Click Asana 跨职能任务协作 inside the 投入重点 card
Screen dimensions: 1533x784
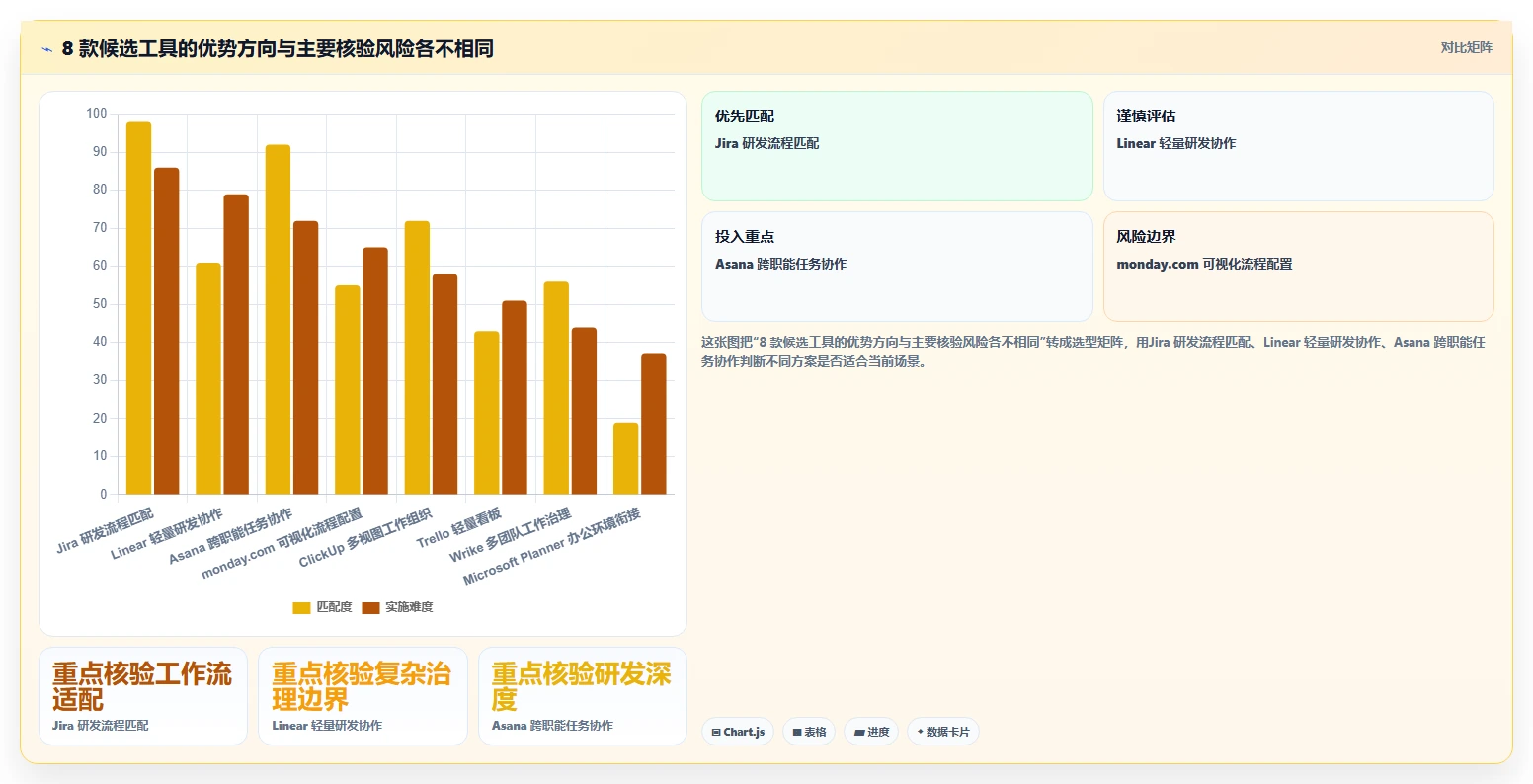pyautogui.click(x=780, y=264)
